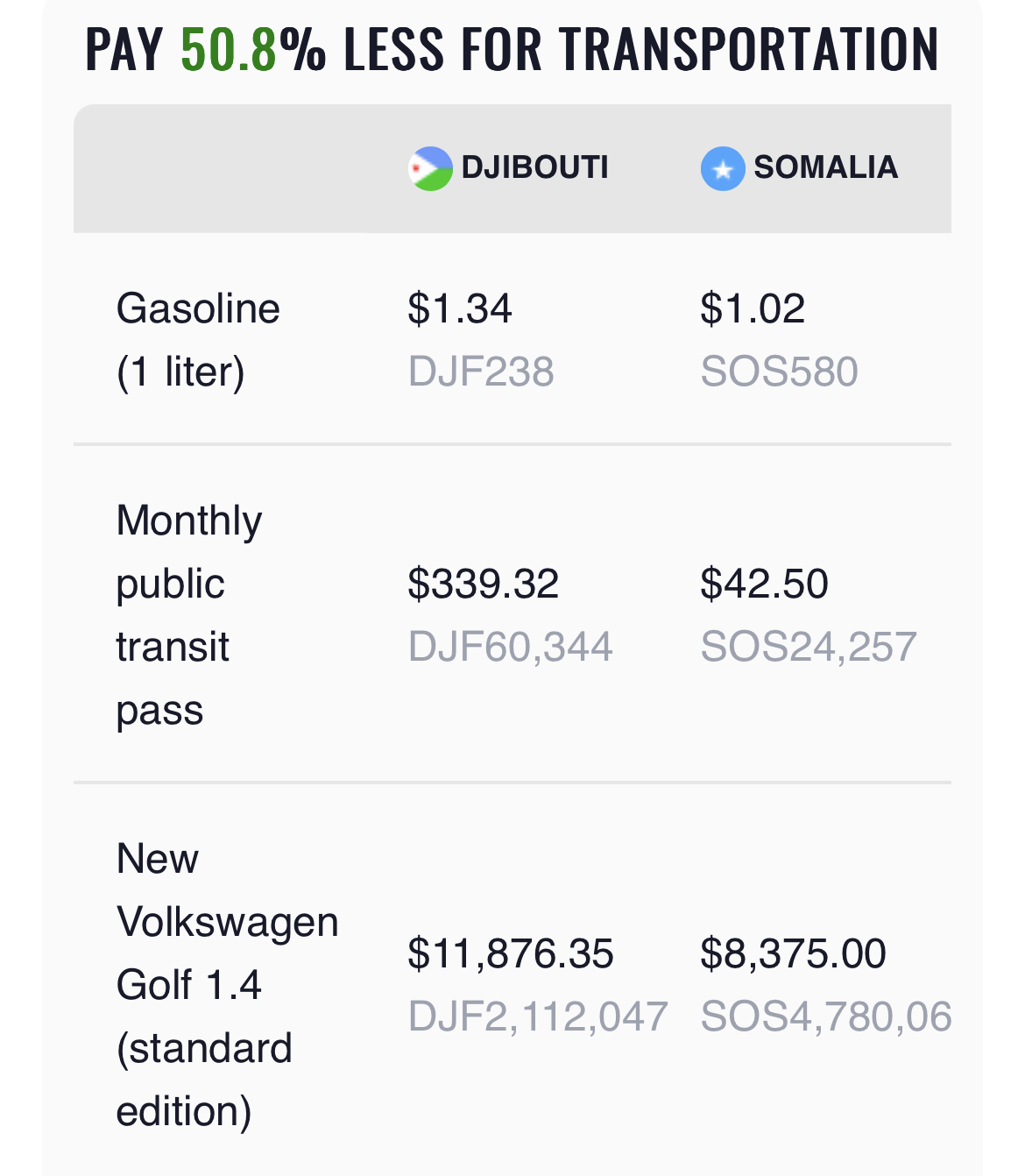Click the SOS24,257 transit pass value

808,647
